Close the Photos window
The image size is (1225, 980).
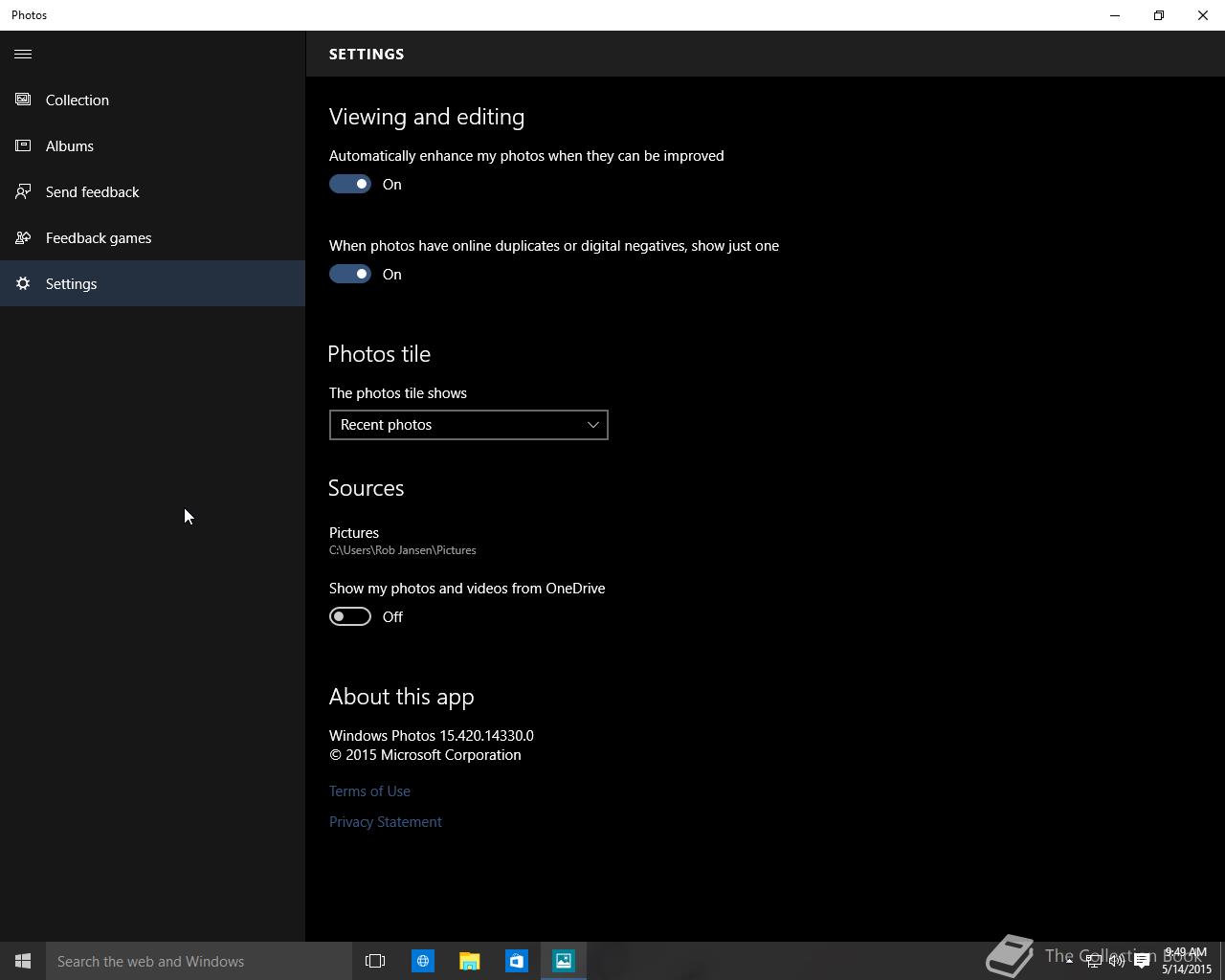point(1203,15)
